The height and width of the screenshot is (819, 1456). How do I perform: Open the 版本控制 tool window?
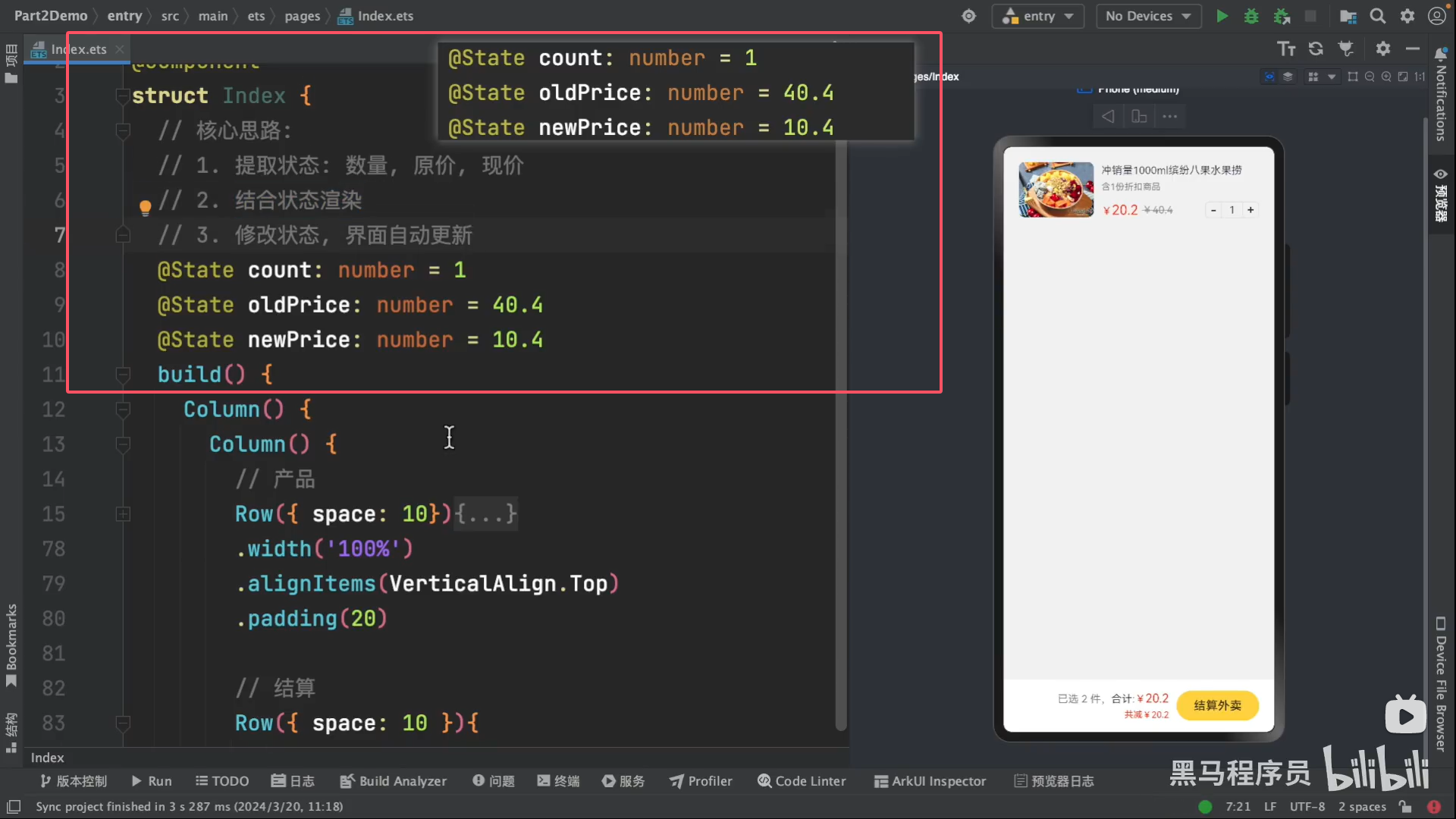coord(73,781)
